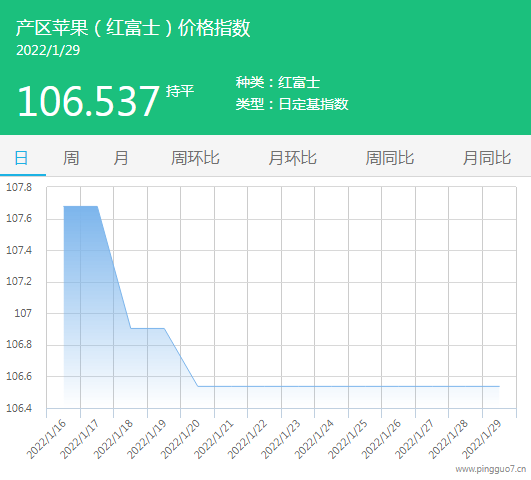Screen dimensions: 531x480
Task: Switch to the 周 weekly tab
Action: click(x=71, y=158)
